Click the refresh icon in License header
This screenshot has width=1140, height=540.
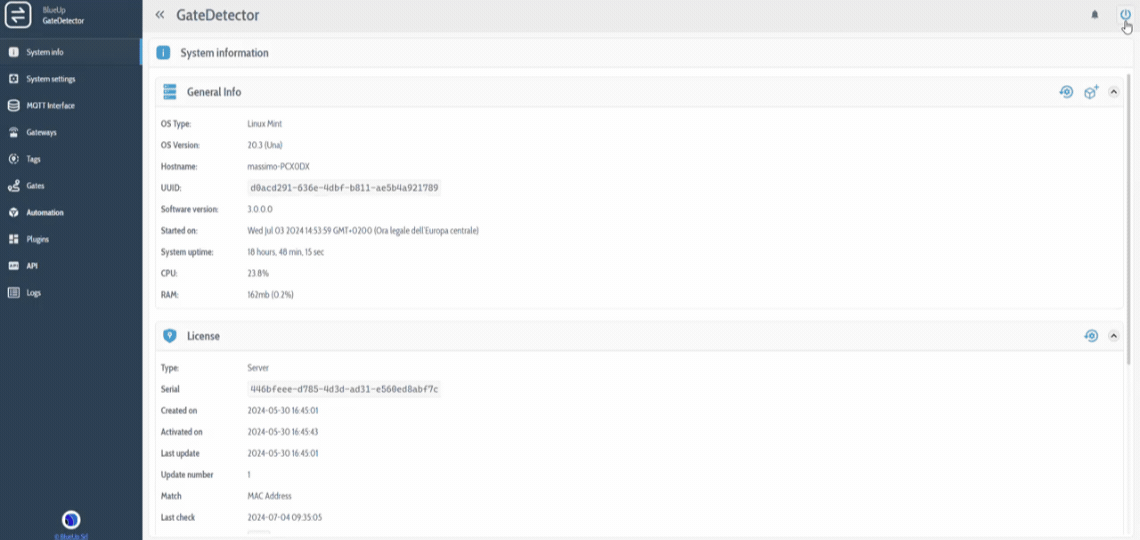pos(1091,336)
